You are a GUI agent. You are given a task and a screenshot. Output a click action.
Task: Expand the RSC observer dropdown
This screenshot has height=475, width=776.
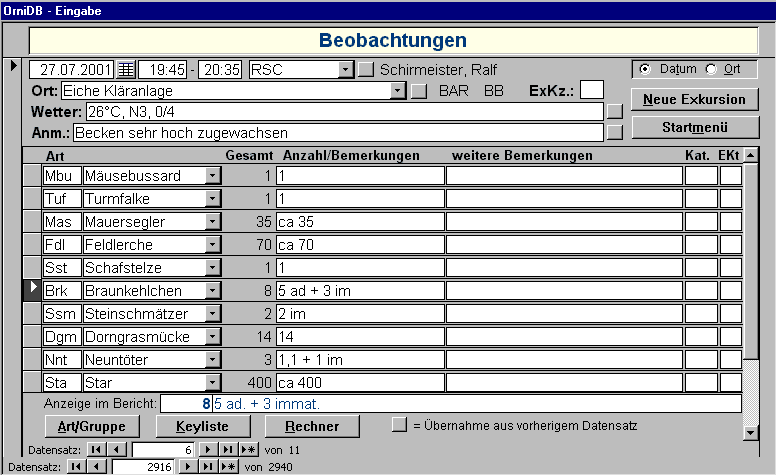[x=346, y=70]
